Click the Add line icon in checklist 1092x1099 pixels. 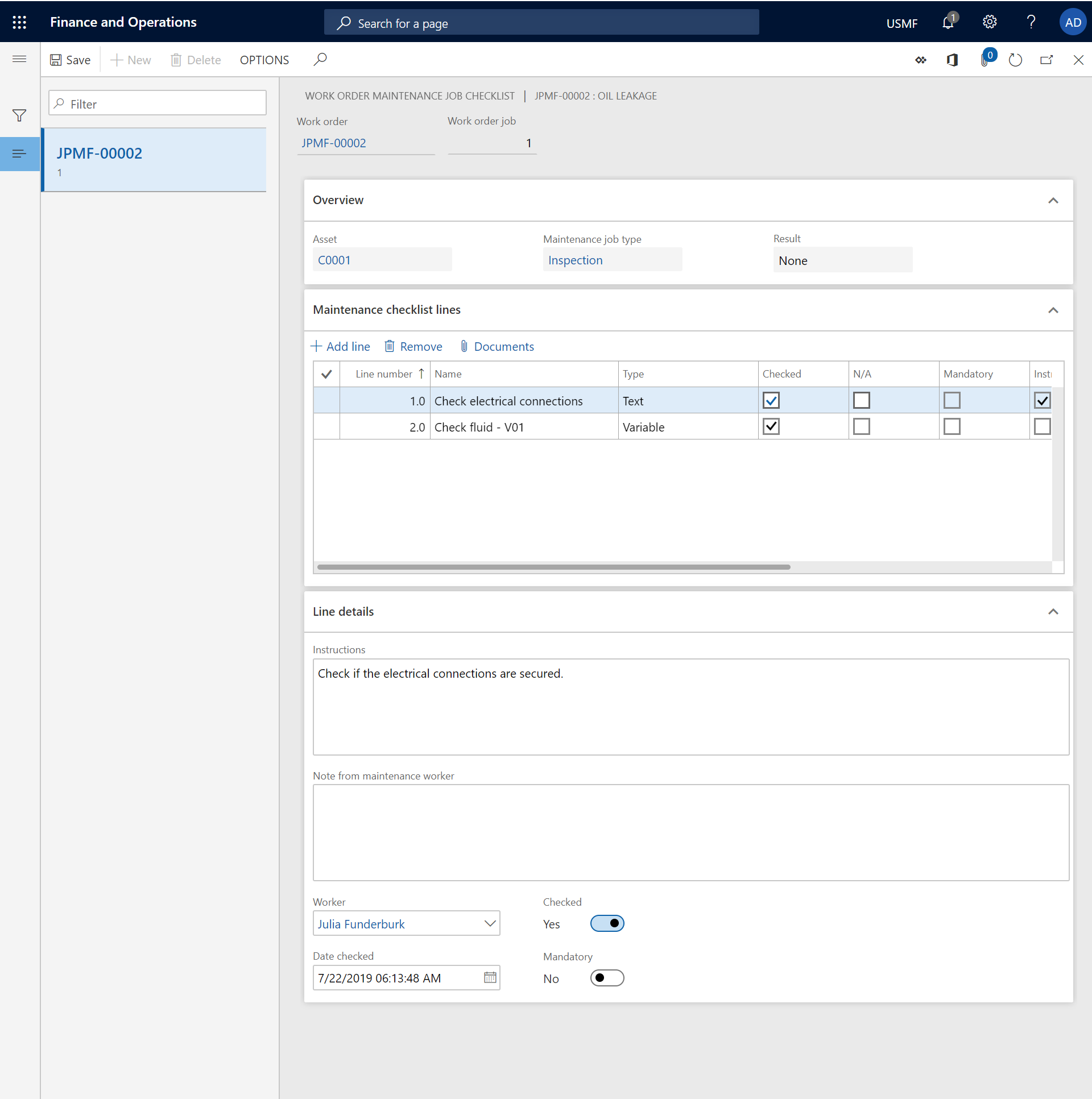pos(316,346)
